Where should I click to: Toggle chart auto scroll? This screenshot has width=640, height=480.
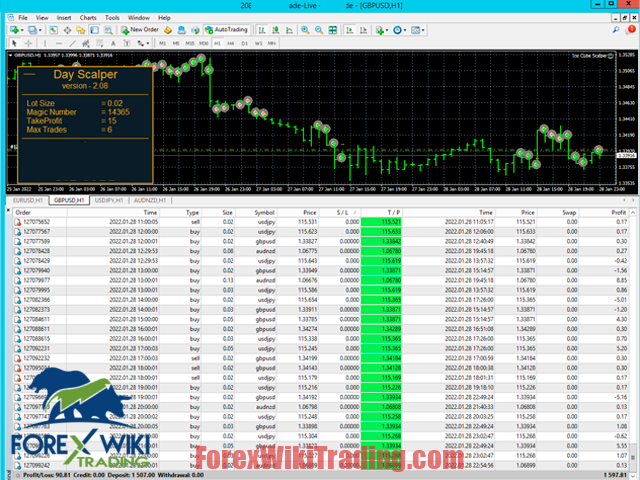coord(350,30)
